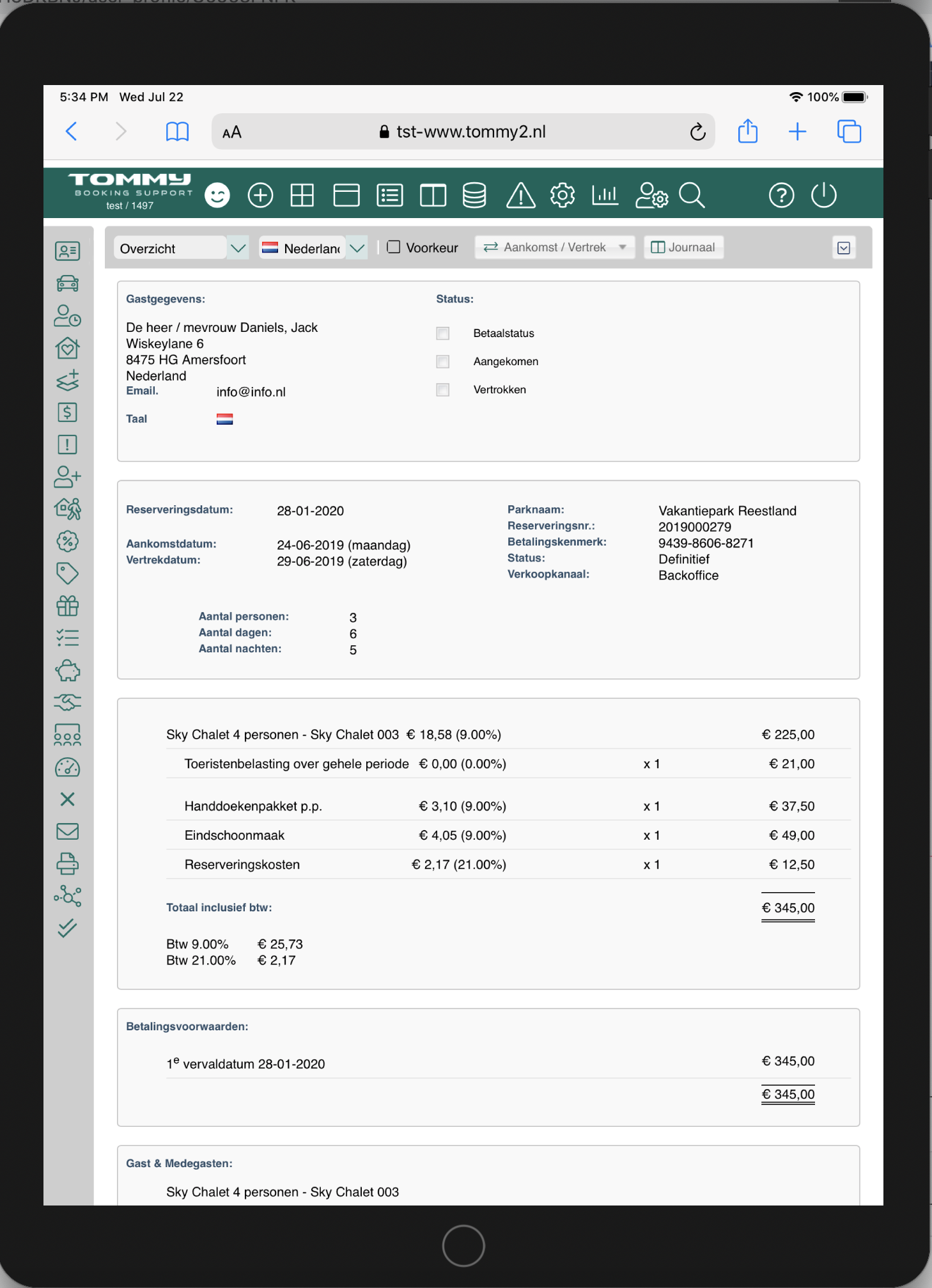
Task: Open the list view icon in header
Action: 390,195
